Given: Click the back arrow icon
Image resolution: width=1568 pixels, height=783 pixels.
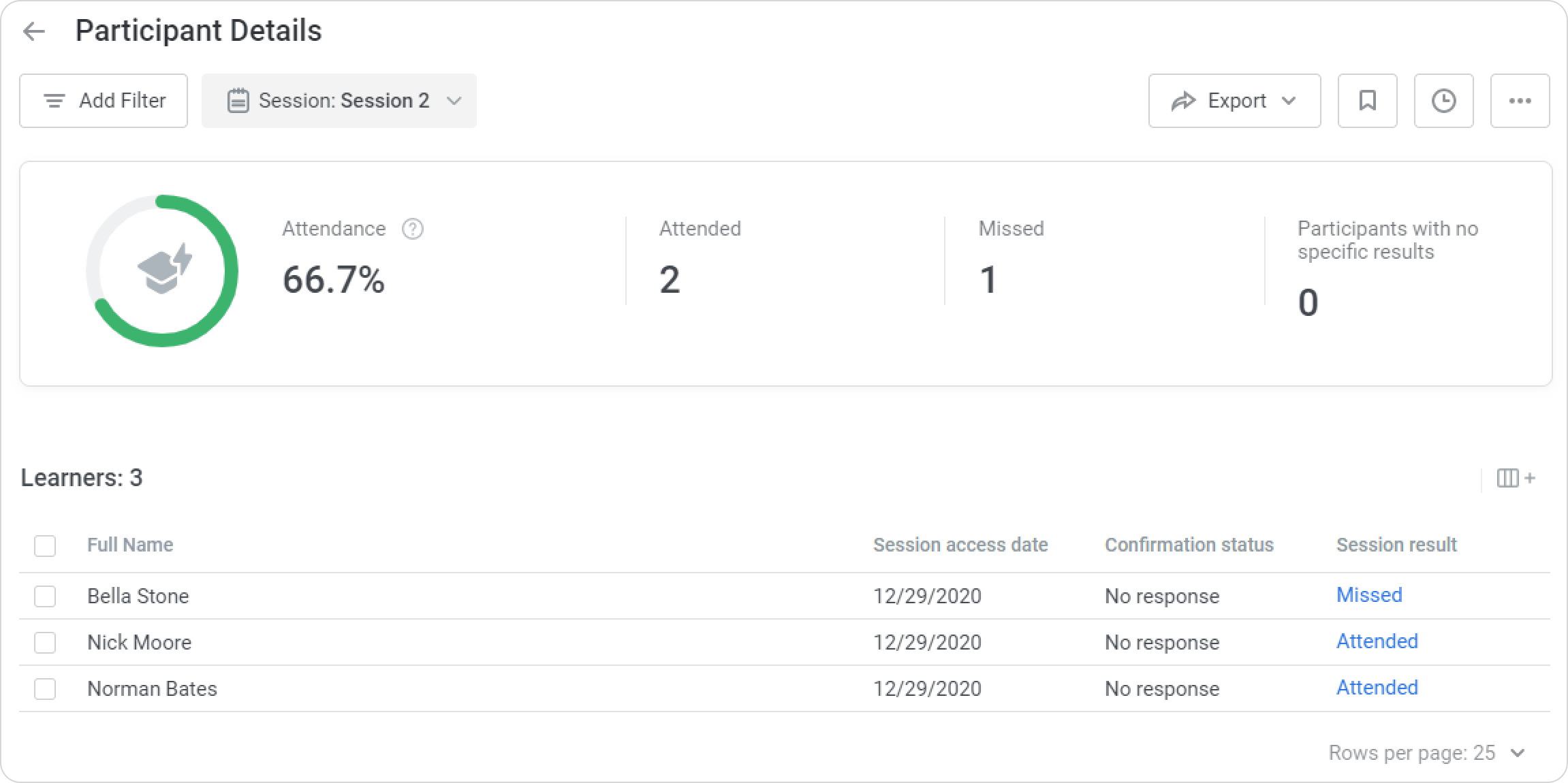Looking at the screenshot, I should pos(33,31).
